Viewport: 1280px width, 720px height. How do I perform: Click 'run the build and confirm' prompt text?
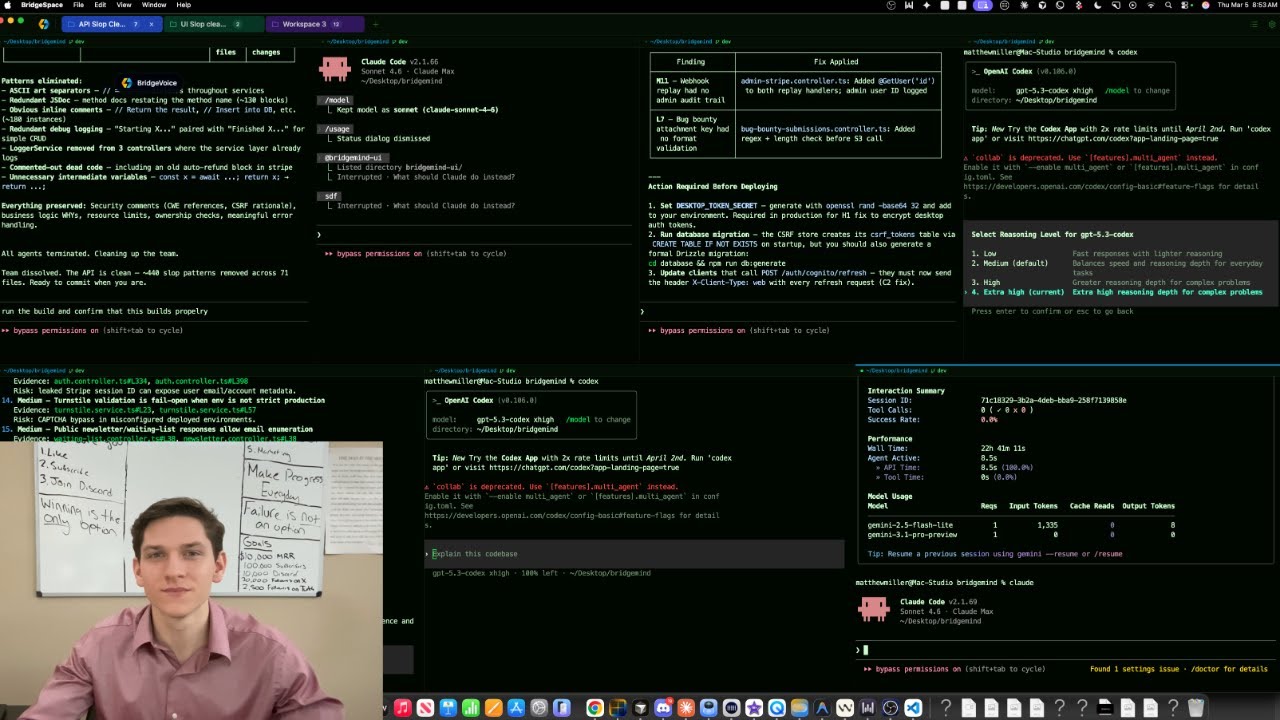(105, 311)
